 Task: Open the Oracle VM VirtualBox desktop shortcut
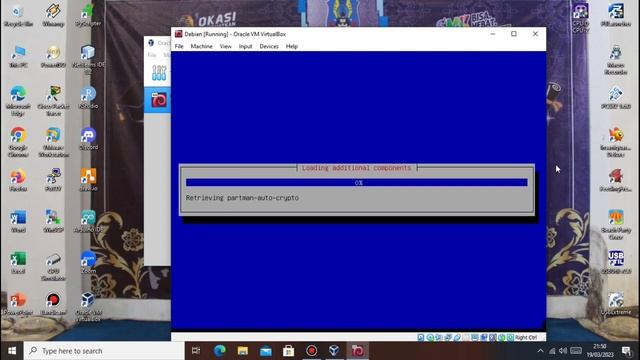coord(88,307)
